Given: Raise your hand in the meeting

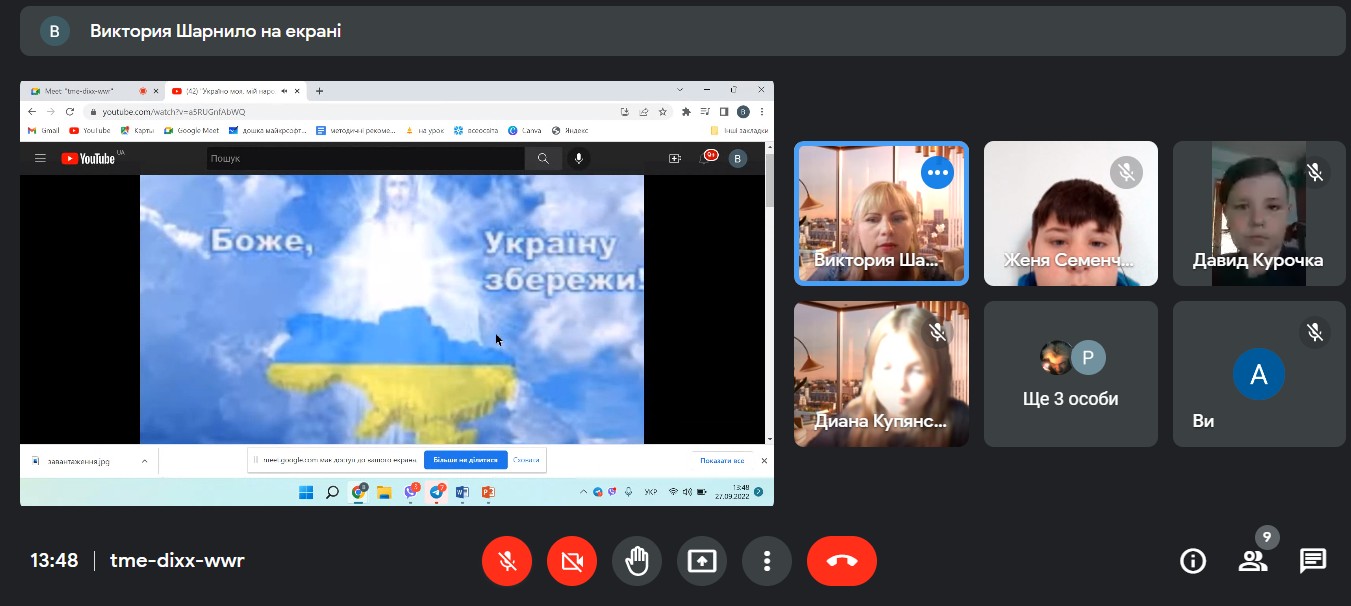Looking at the screenshot, I should pos(637,561).
